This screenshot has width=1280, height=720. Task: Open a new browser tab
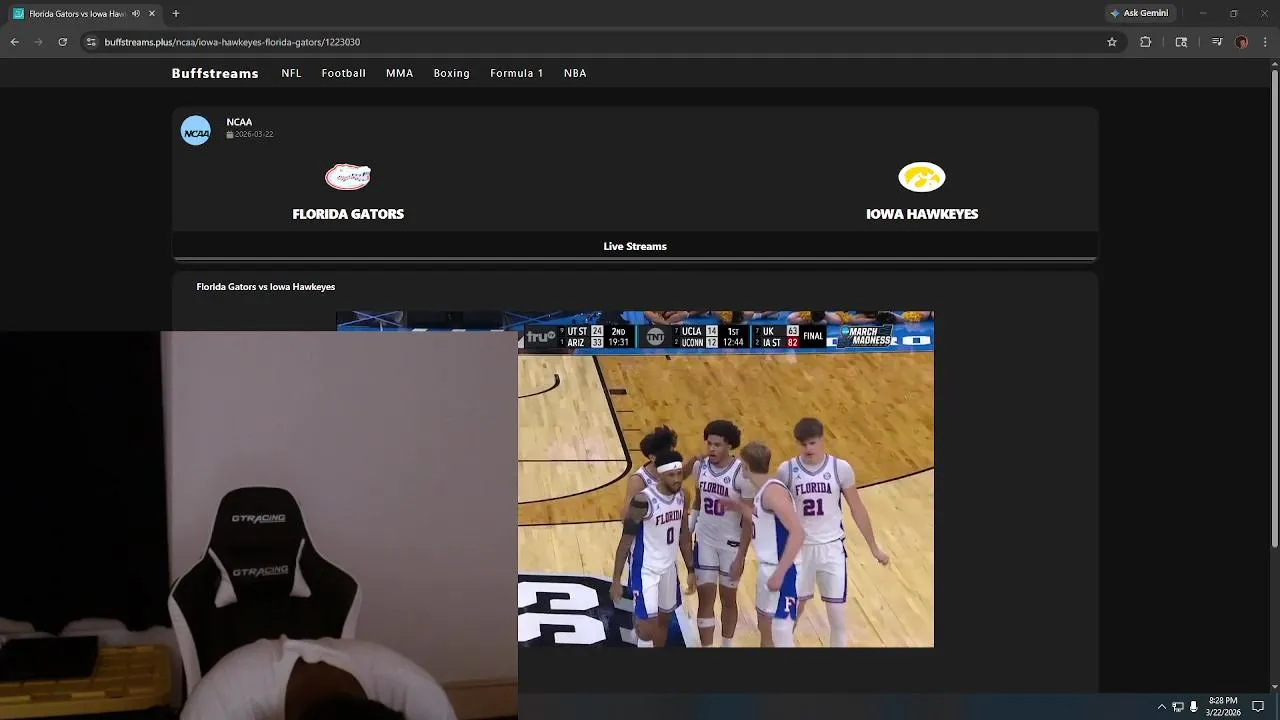tap(176, 14)
